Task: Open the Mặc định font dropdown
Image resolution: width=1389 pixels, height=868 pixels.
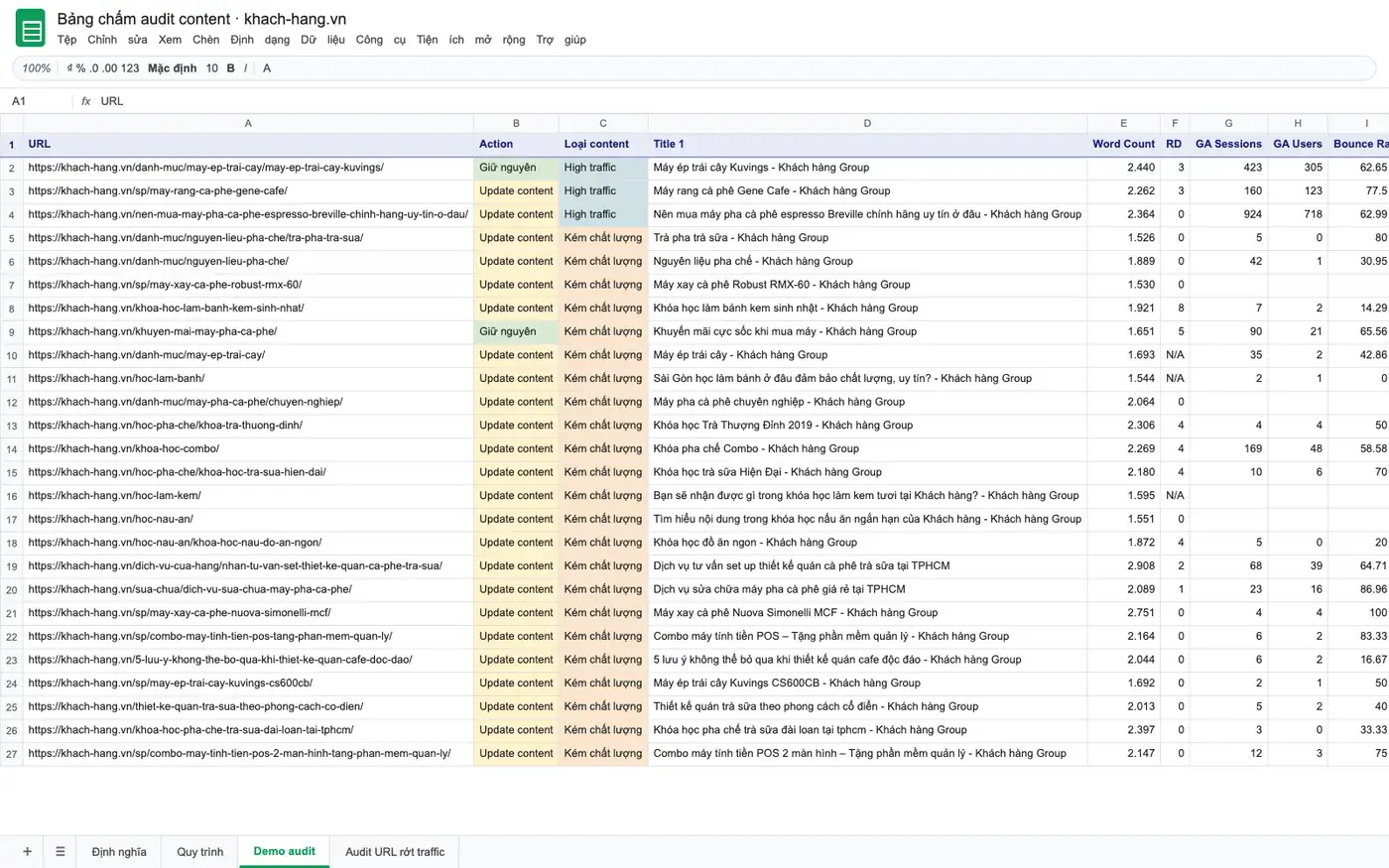Action: [173, 68]
